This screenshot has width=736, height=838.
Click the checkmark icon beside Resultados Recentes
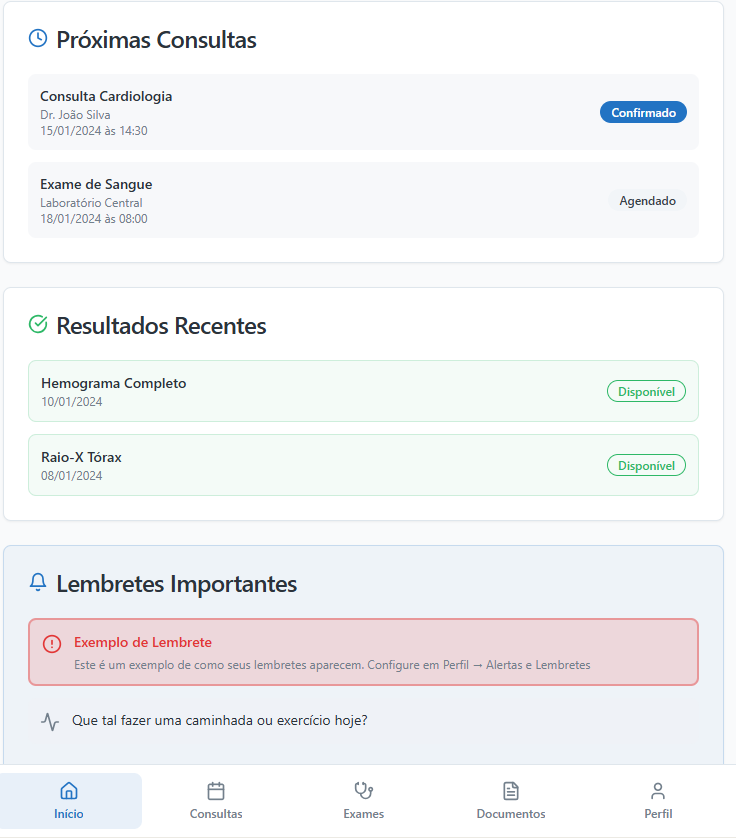point(37,324)
